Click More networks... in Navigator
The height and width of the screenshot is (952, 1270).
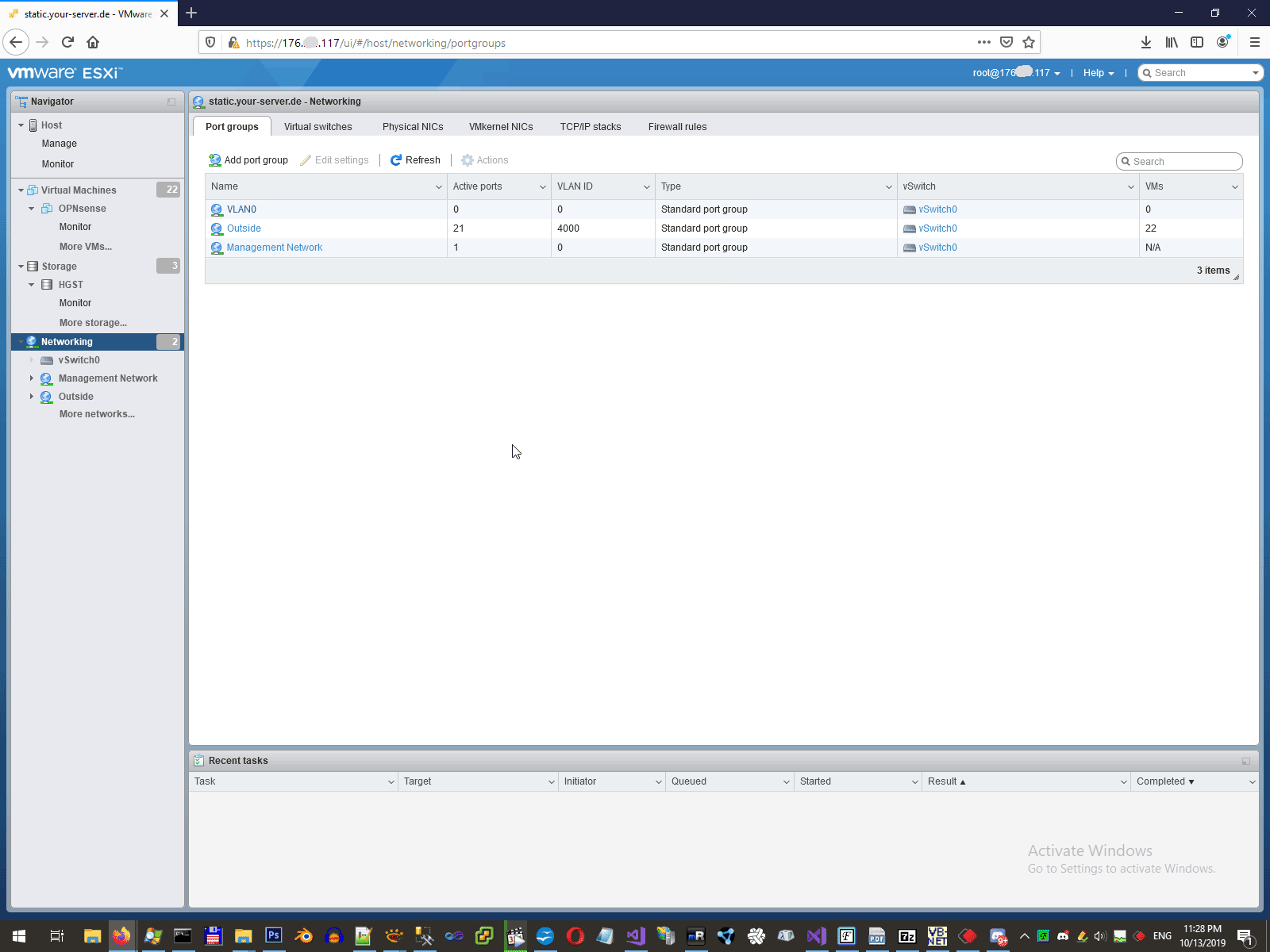pyautogui.click(x=97, y=414)
